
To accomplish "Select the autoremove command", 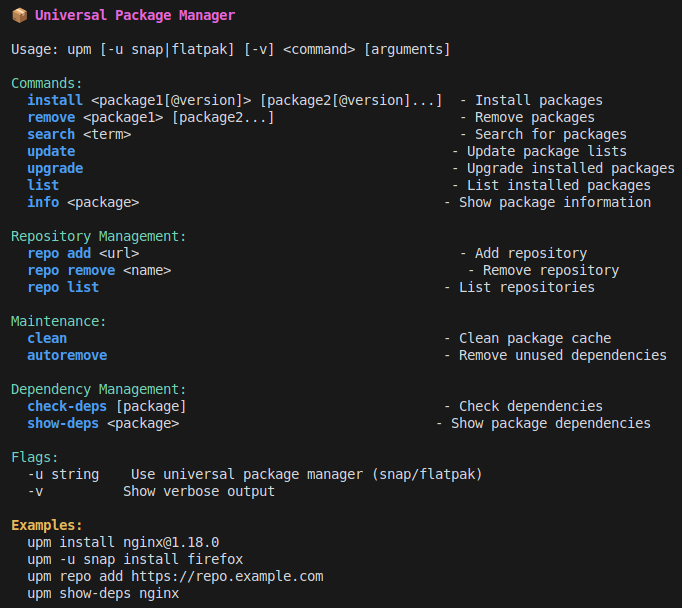I will (x=67, y=355).
